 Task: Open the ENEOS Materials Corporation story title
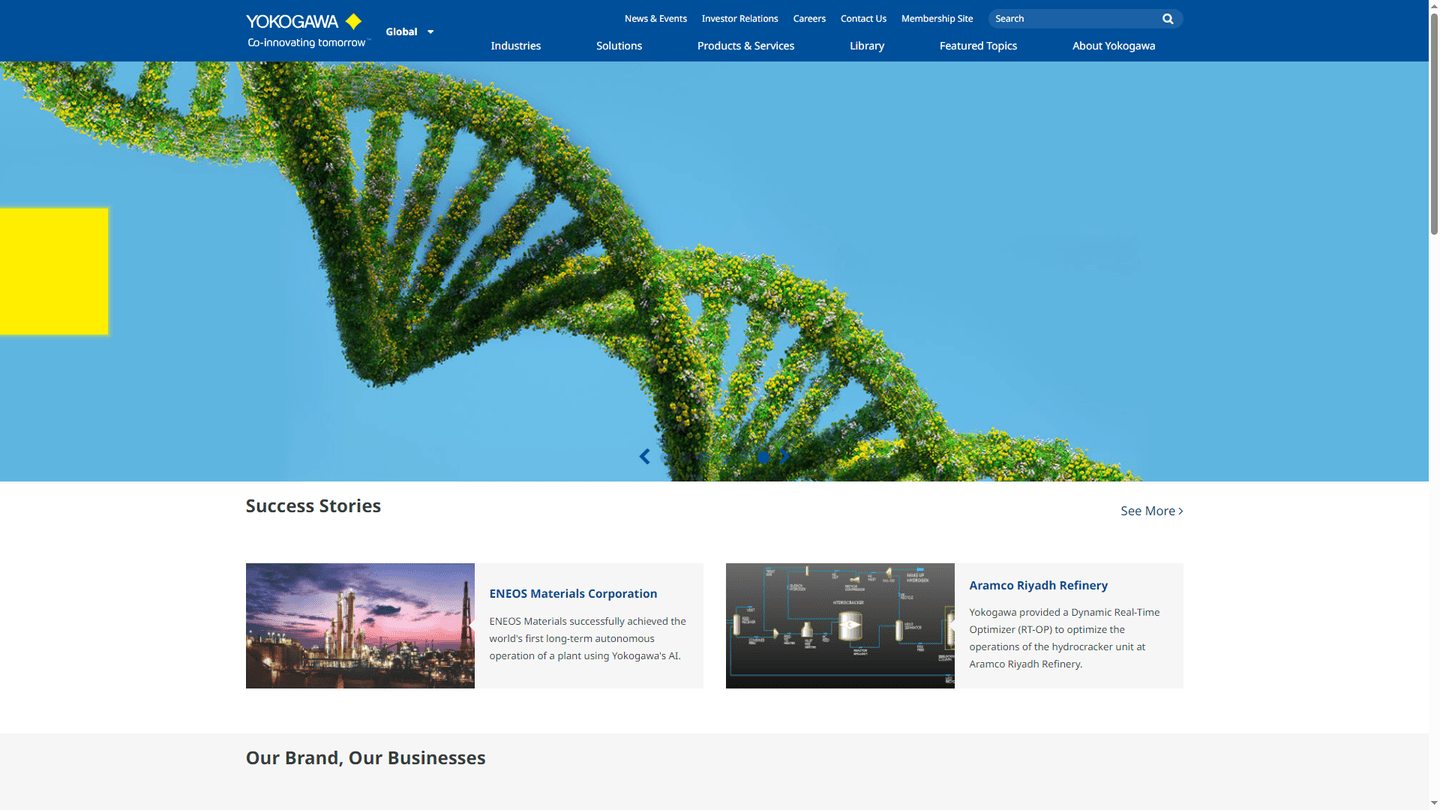tap(573, 594)
